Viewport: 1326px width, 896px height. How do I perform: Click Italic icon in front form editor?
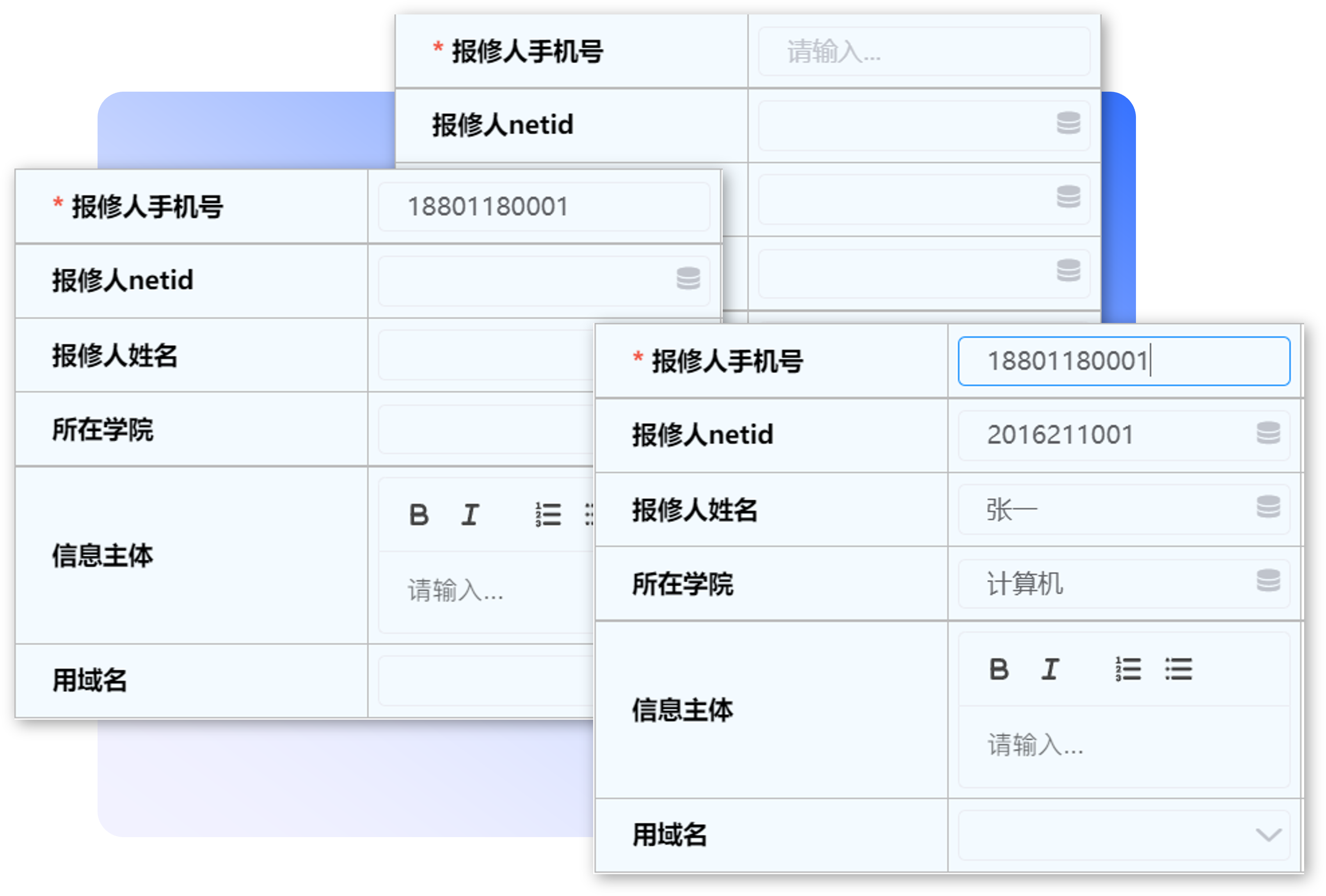(1050, 669)
